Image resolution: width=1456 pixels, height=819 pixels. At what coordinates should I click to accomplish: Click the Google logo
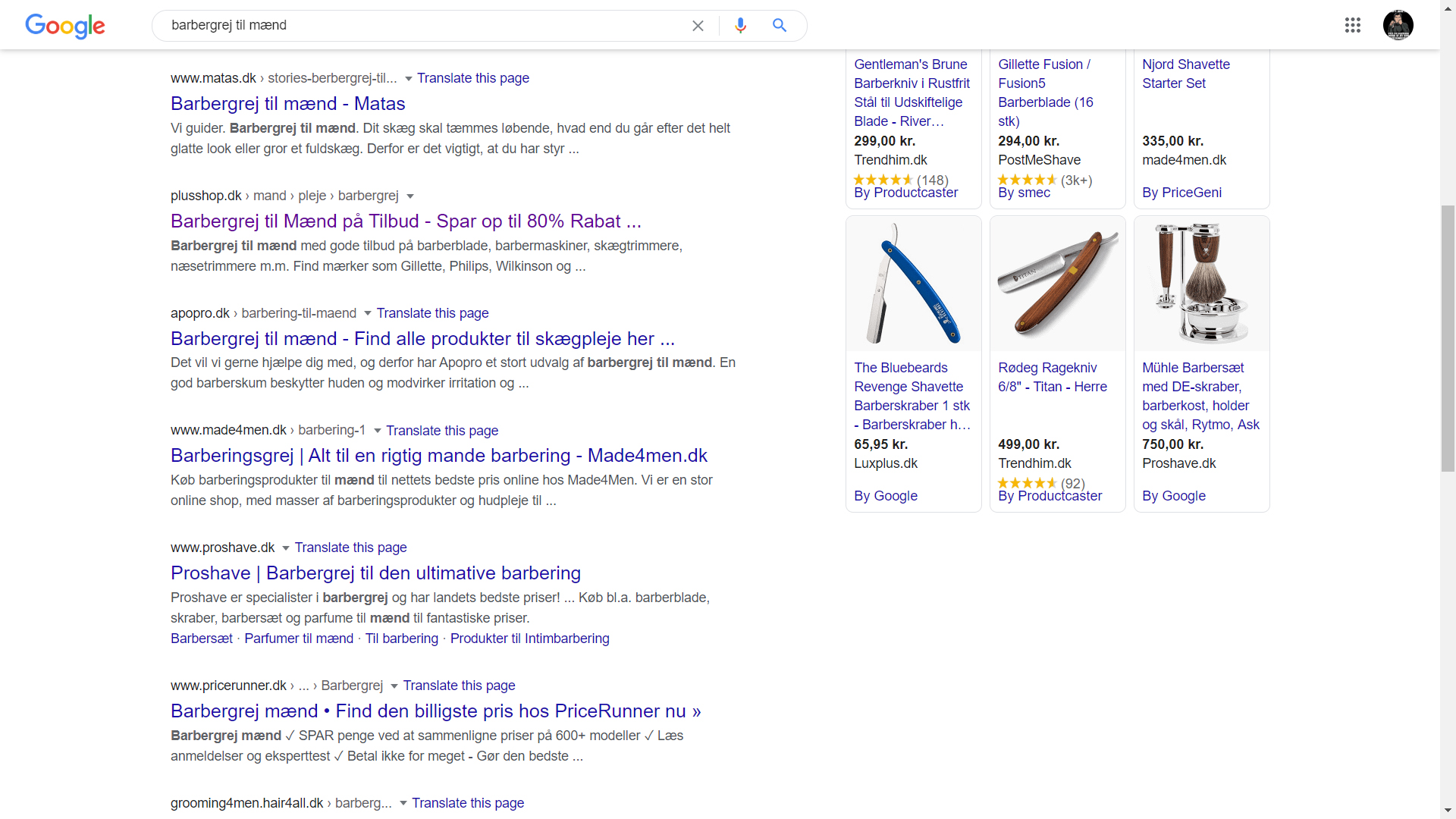coord(65,26)
